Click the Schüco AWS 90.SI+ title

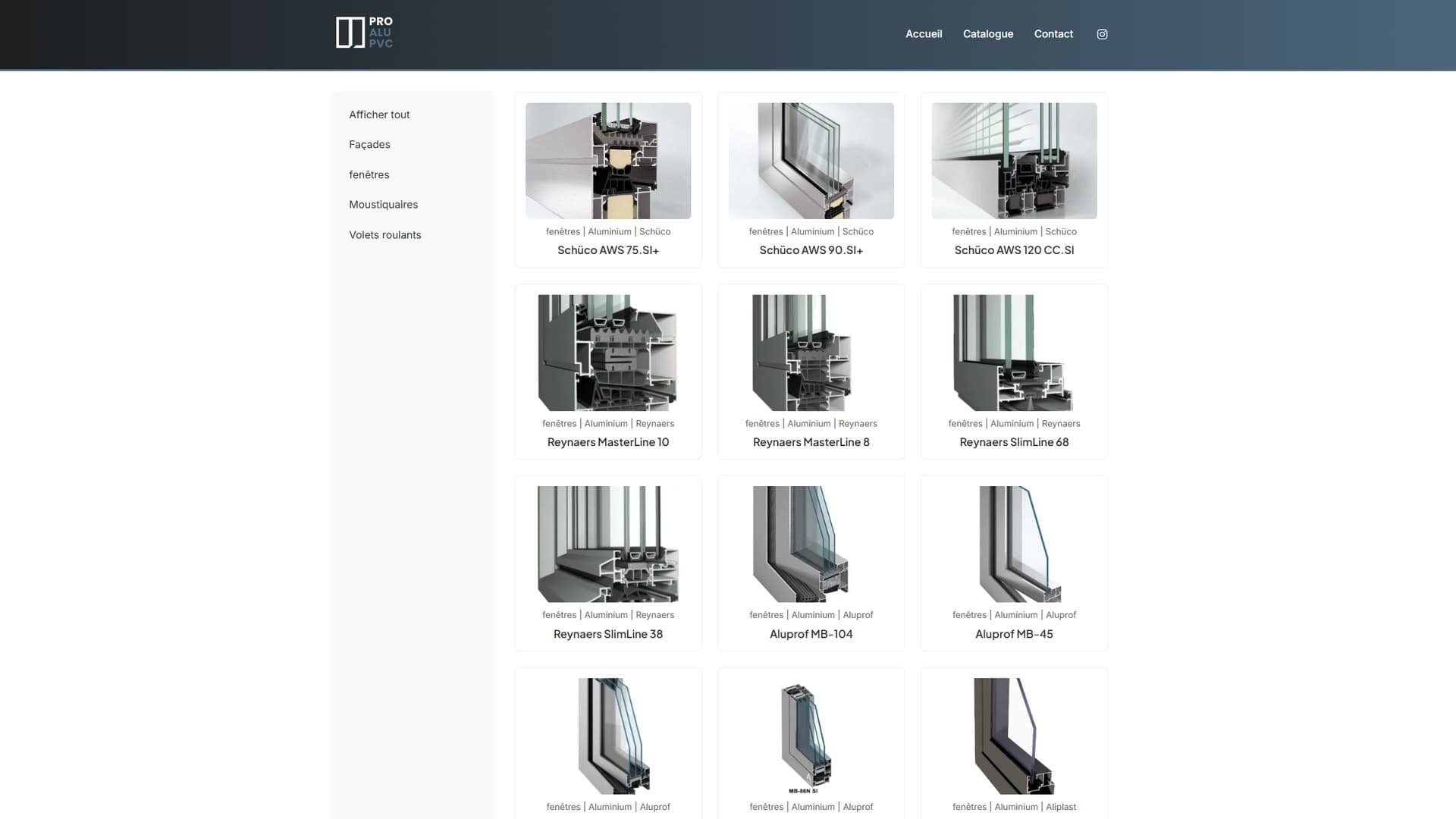click(x=811, y=250)
